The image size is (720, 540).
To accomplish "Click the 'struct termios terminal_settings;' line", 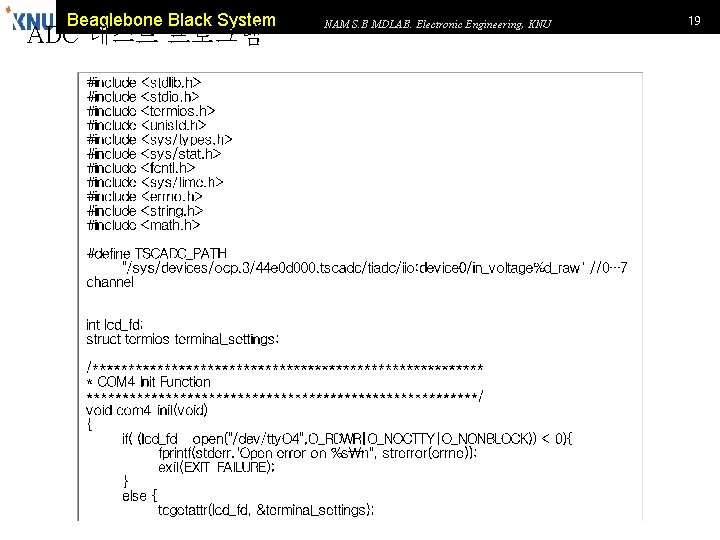I will coord(182,339).
